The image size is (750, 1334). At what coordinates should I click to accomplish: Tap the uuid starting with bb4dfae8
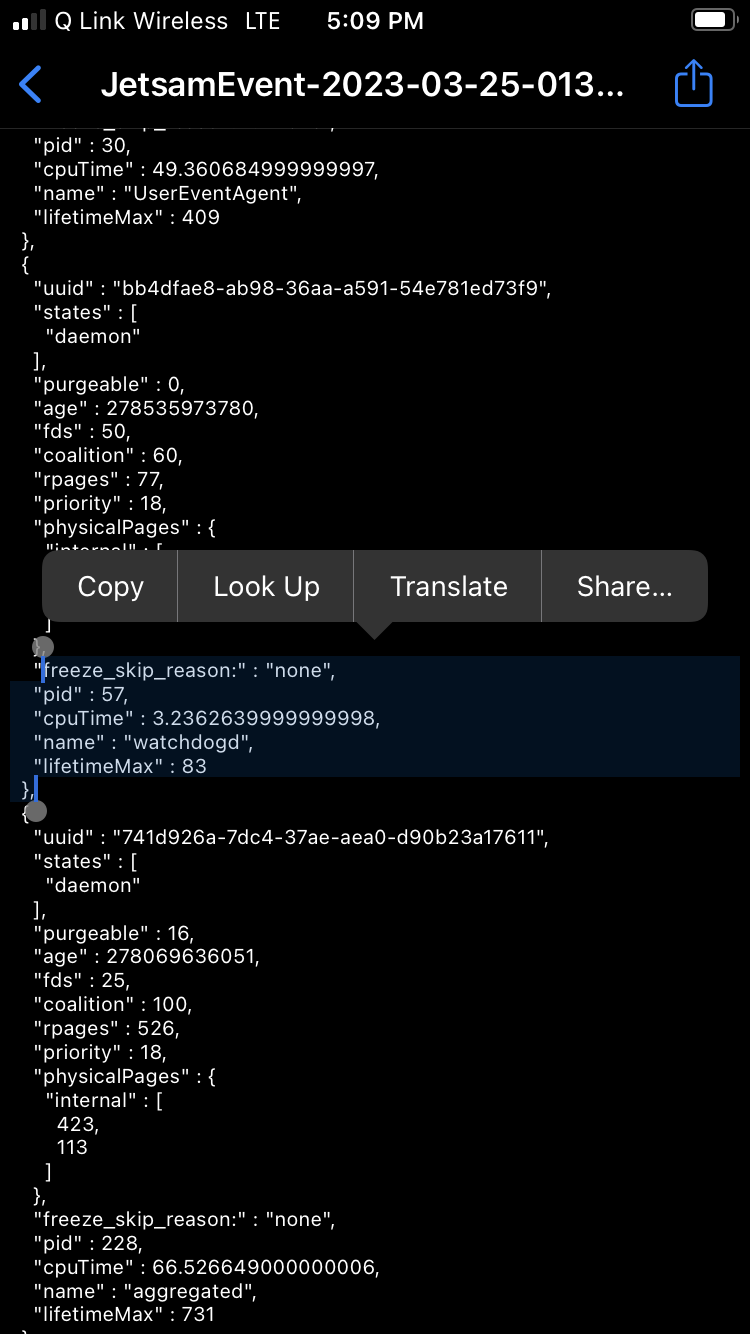[291, 289]
